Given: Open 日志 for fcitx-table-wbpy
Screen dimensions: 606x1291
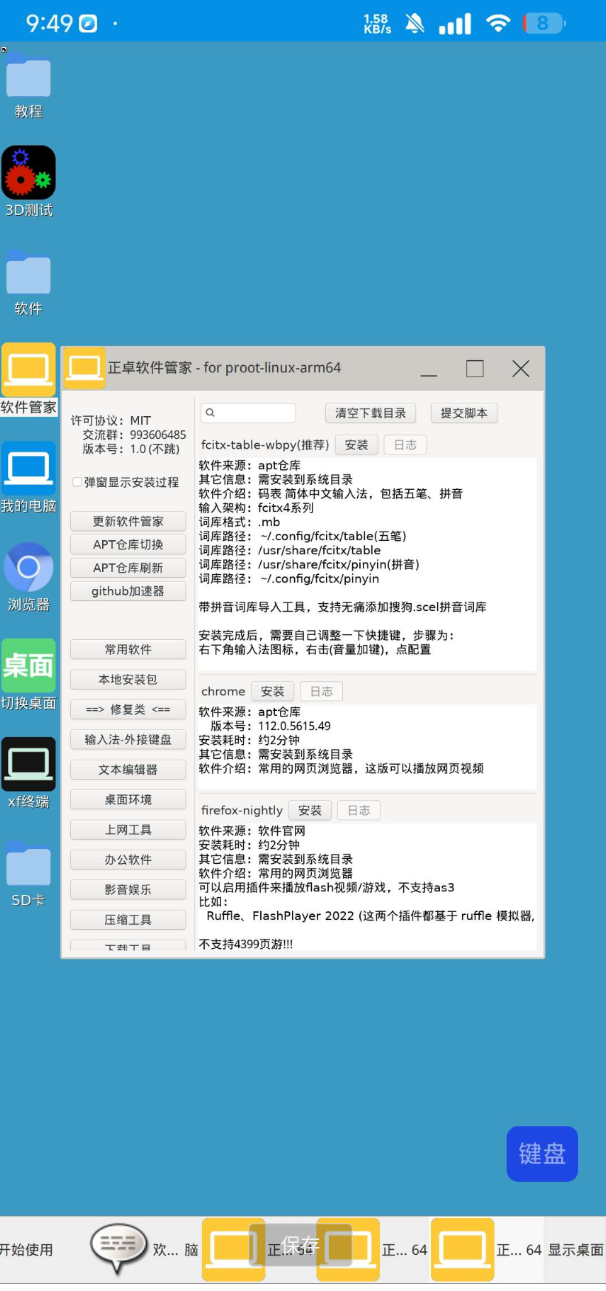Looking at the screenshot, I should point(405,445).
